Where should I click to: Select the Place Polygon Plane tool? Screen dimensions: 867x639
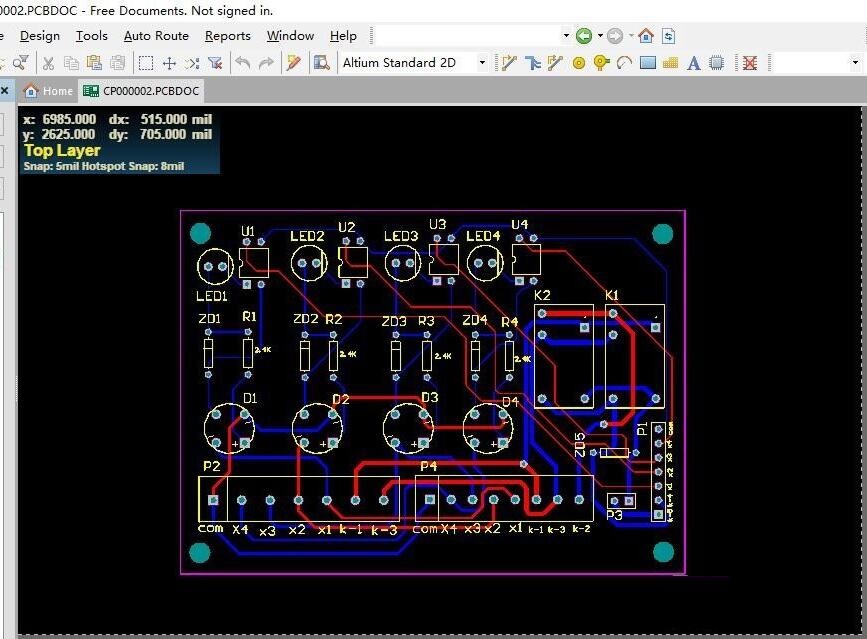[x=670, y=63]
